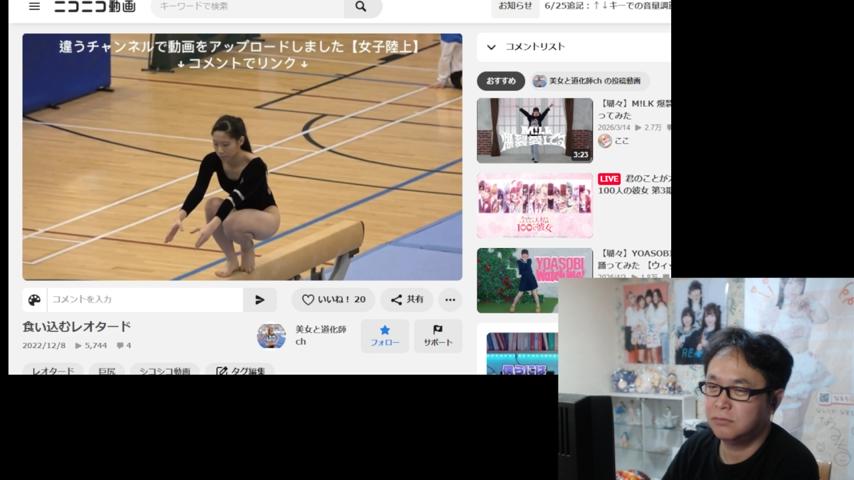Click the 【喘々】M!LK video title
Screen dimensions: 854x480
(x=635, y=109)
